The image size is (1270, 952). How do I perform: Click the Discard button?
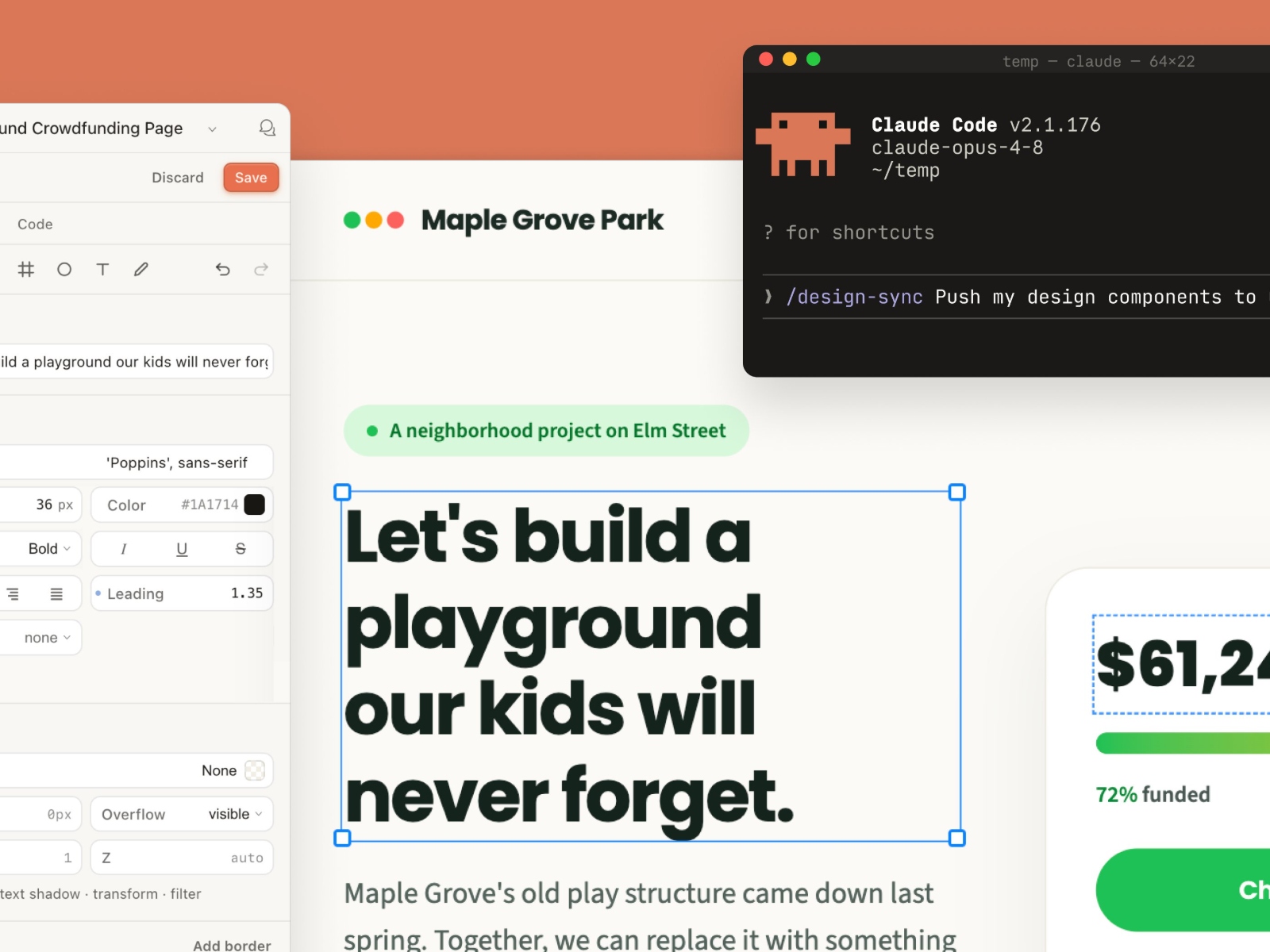(x=178, y=178)
